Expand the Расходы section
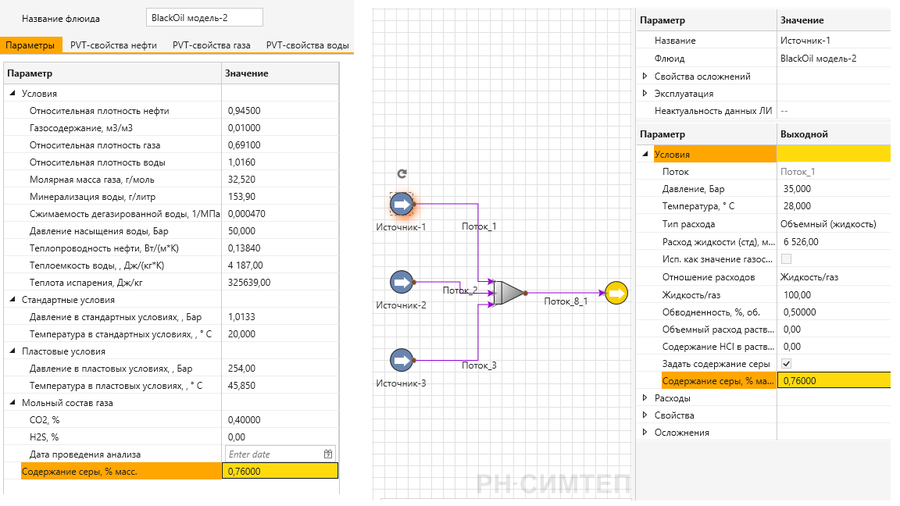The height and width of the screenshot is (506, 900). coord(645,398)
